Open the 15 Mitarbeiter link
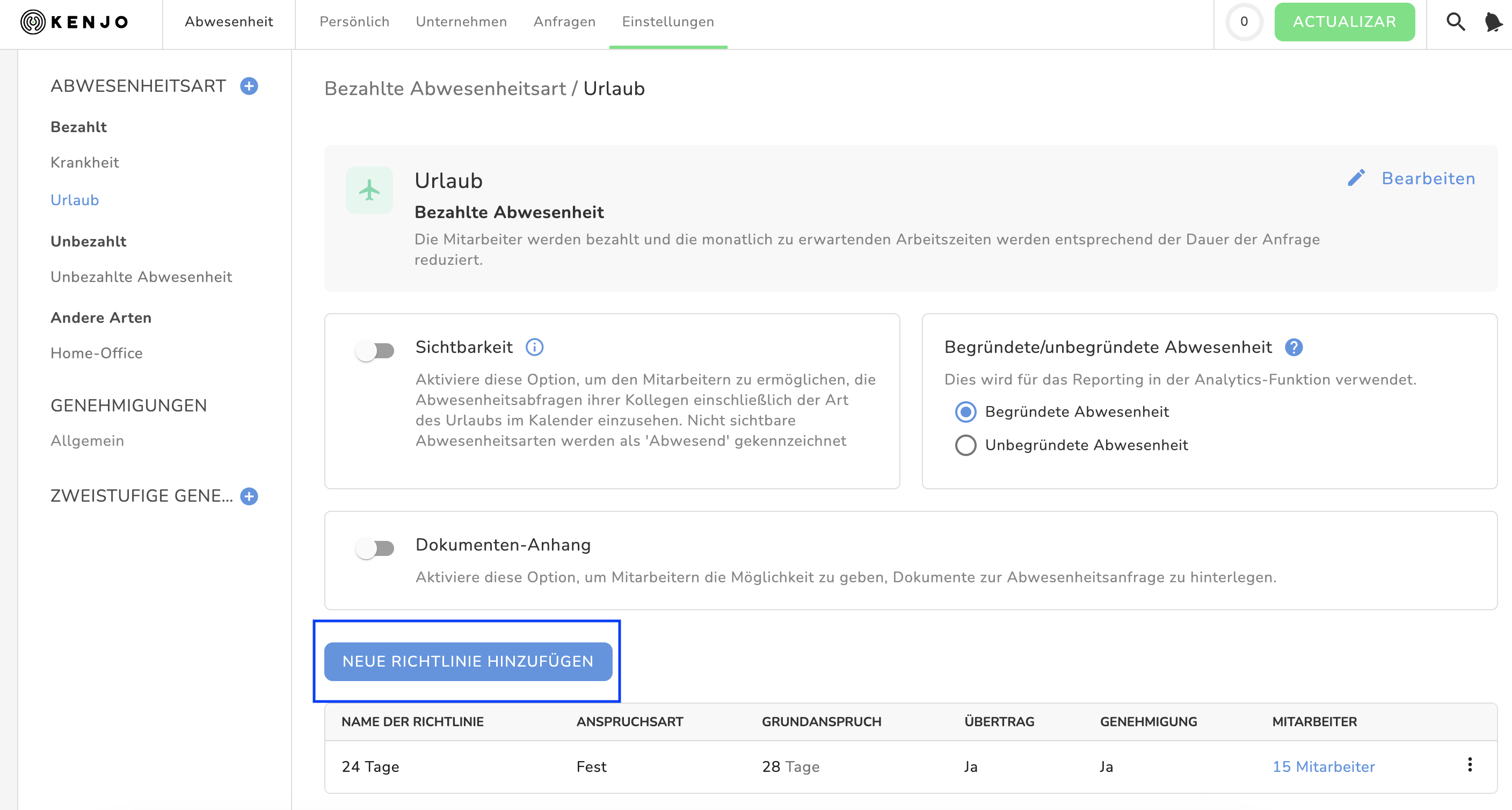 1324,766
